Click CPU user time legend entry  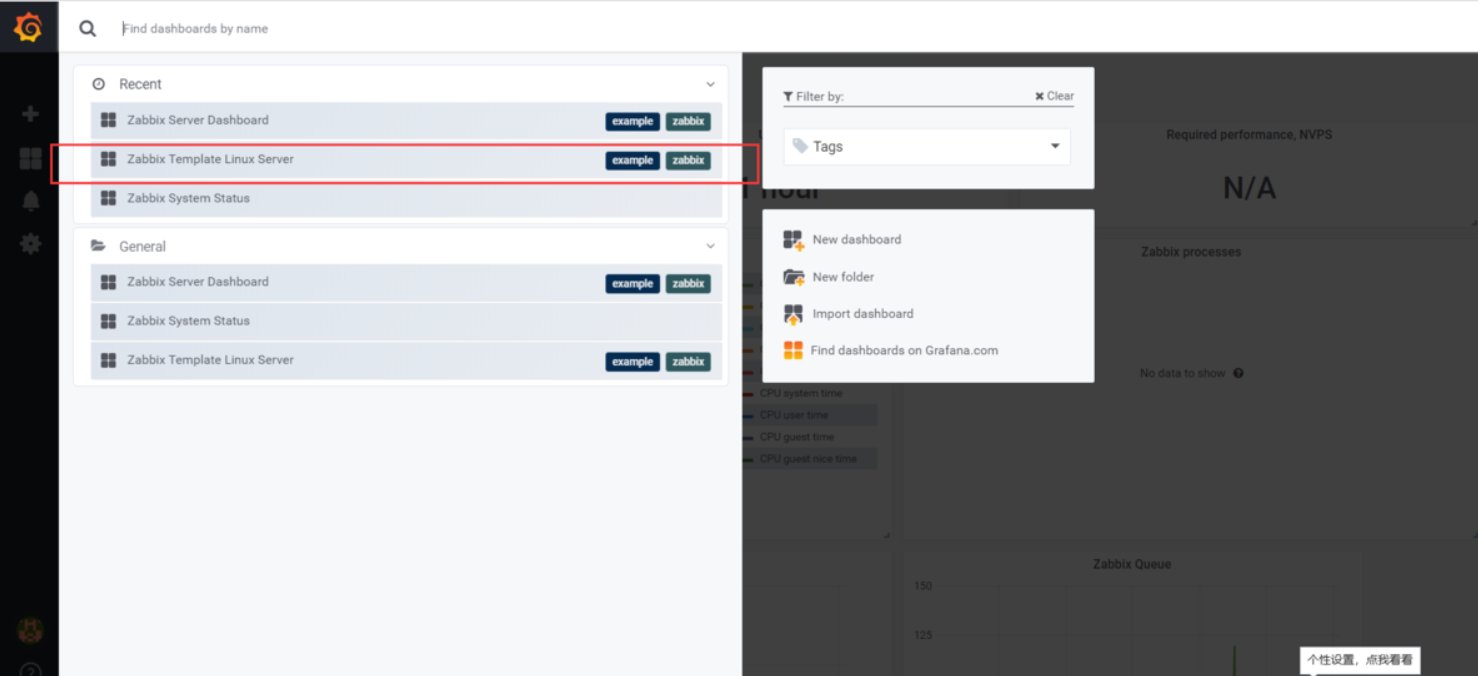(x=794, y=415)
